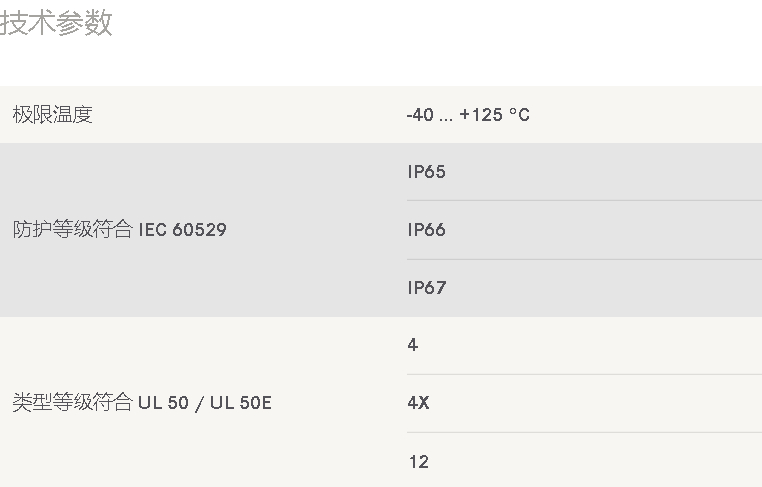
Task: Click the °C unit symbol
Action: [520, 115]
